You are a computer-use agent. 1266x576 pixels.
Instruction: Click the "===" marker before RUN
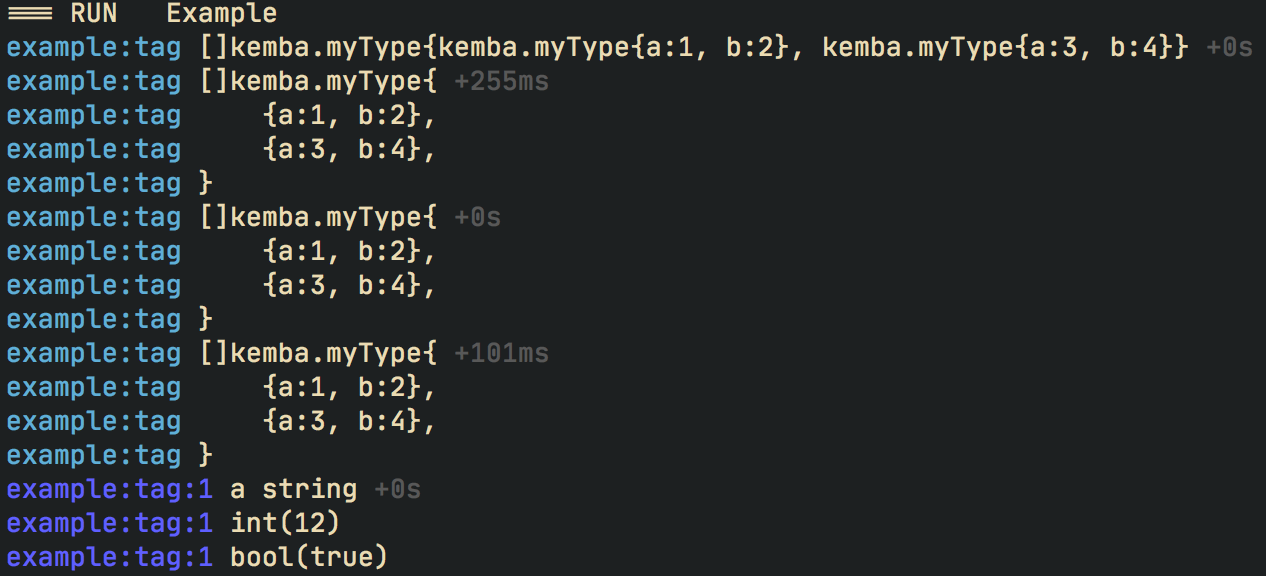pos(28,13)
